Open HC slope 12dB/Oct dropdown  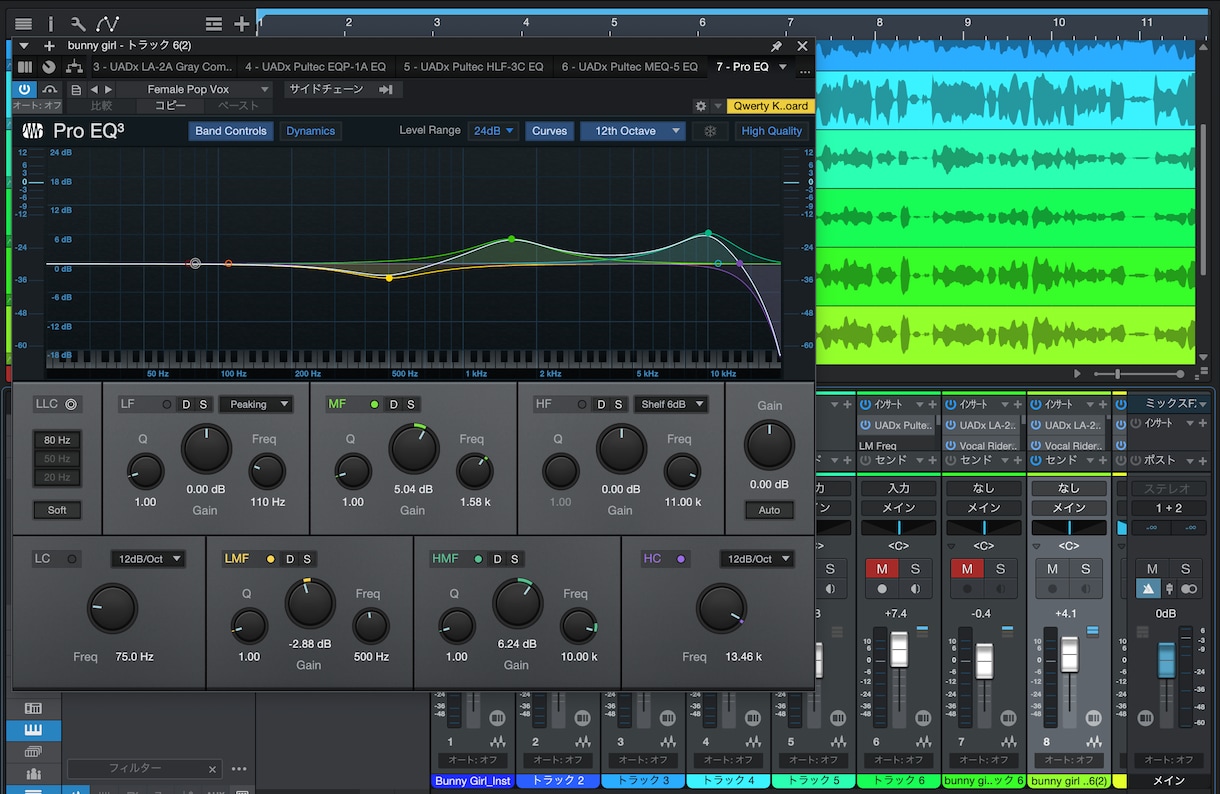tap(757, 559)
